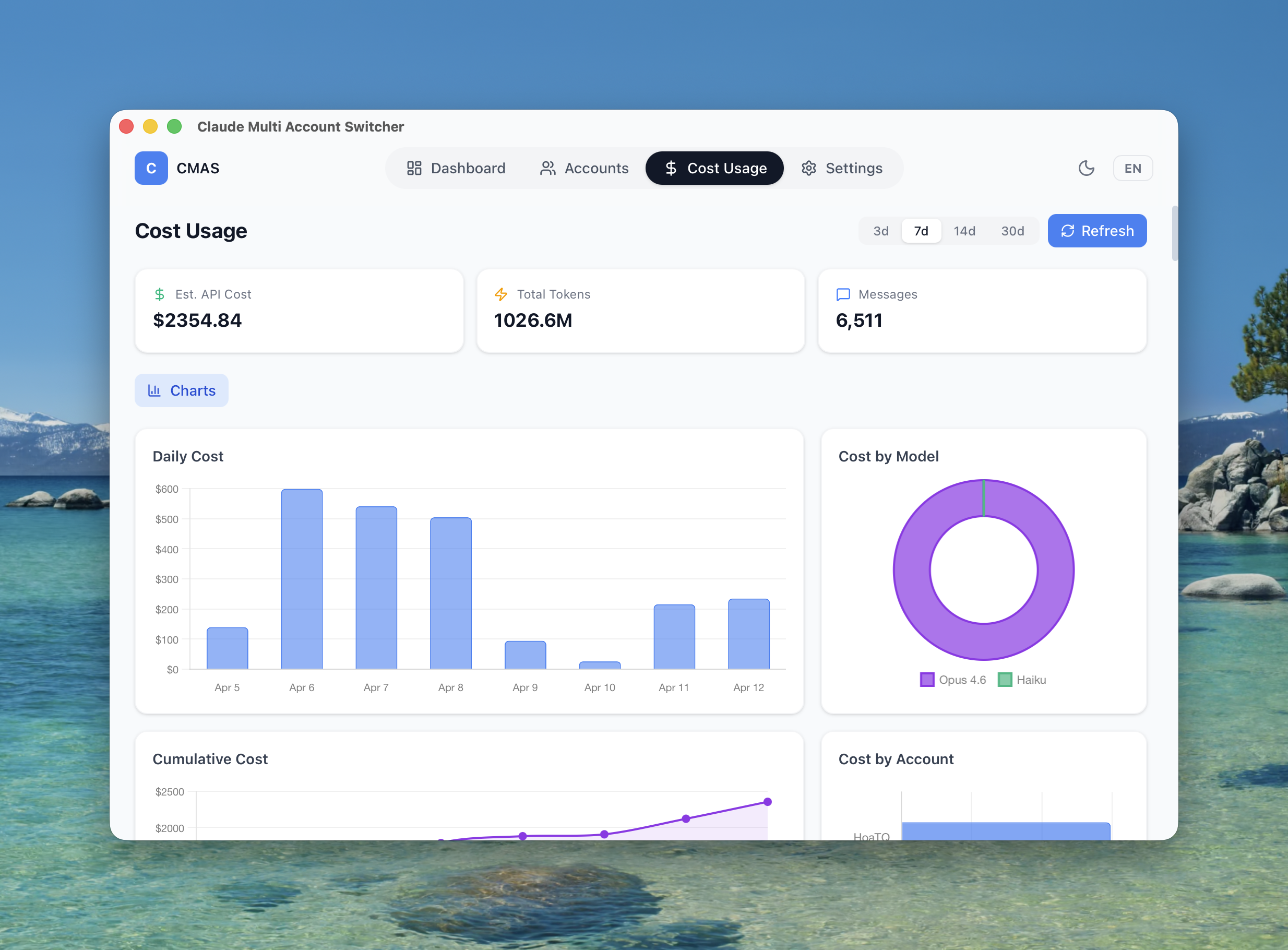Screen dimensions: 1288x950
Task: Switch to the Accounts tab
Action: point(584,168)
